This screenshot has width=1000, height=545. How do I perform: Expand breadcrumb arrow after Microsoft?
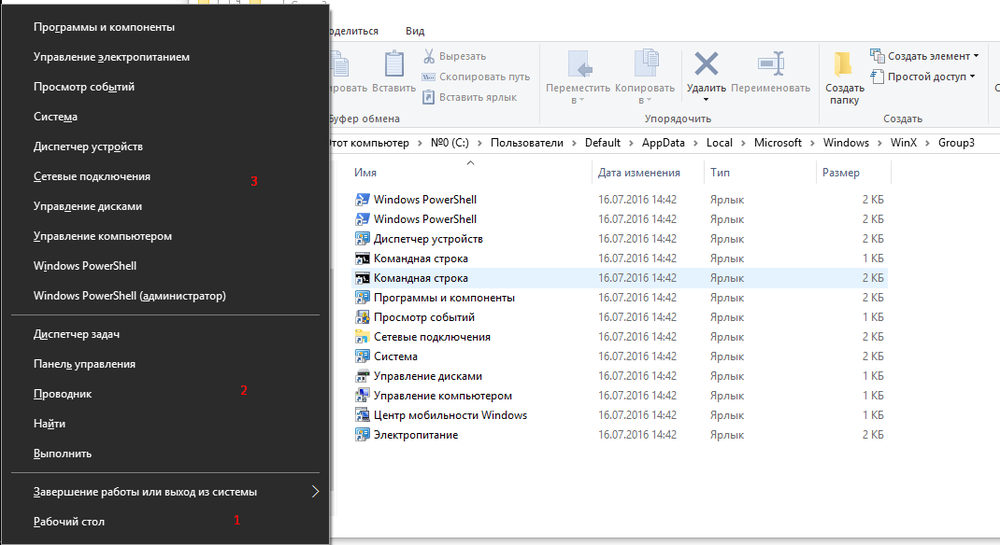click(812, 143)
